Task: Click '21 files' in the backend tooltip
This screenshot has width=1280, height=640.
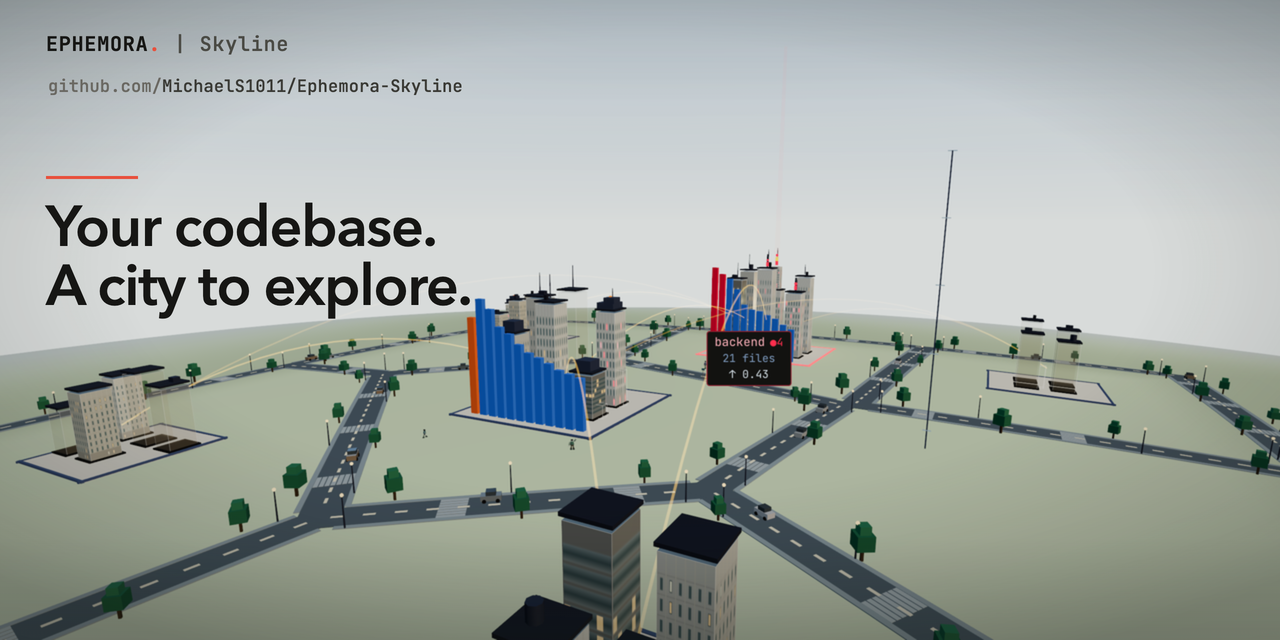Action: (x=749, y=358)
